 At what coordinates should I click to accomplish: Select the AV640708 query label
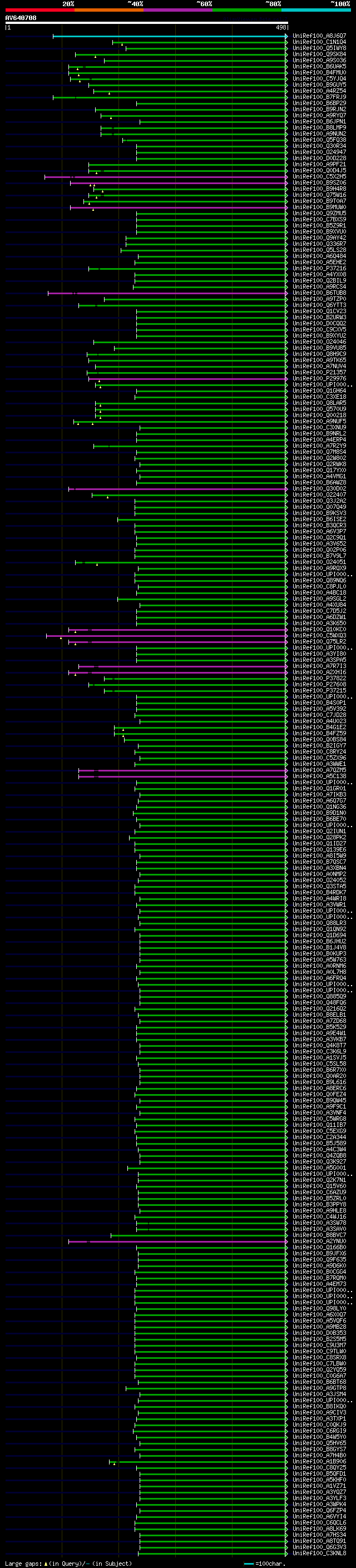tap(21, 18)
